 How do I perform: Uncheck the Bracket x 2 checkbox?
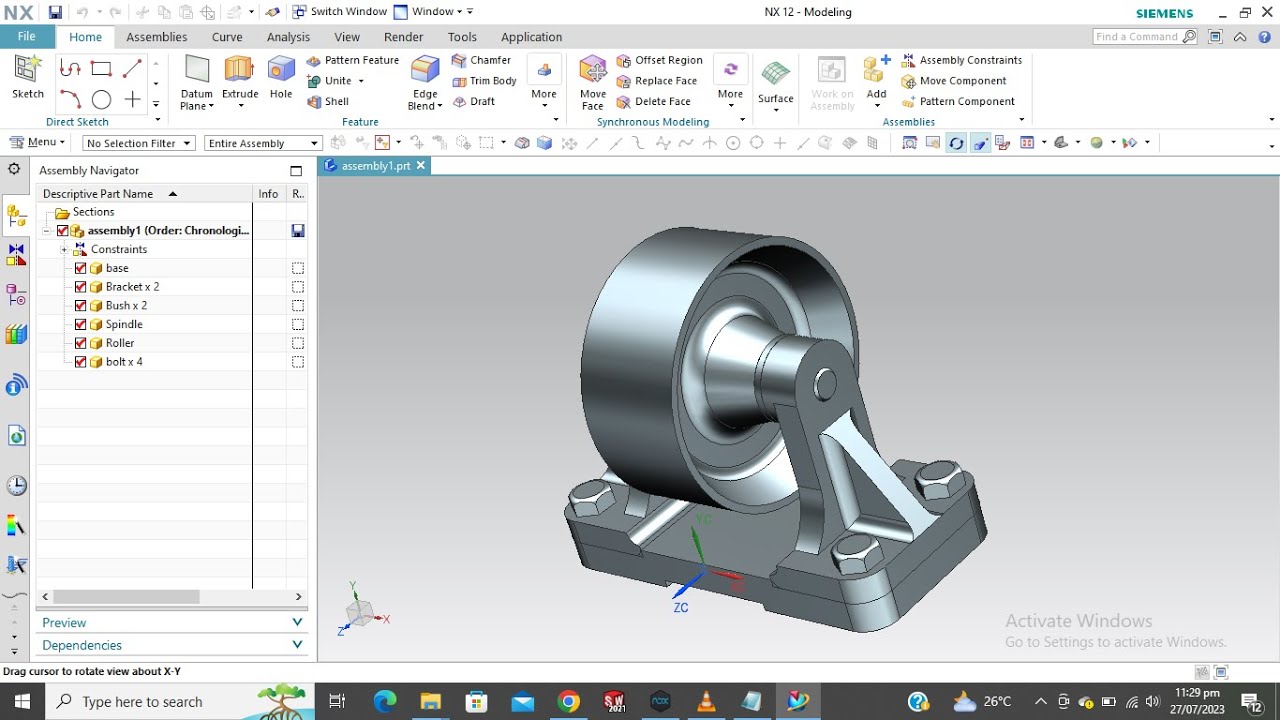[81, 287]
